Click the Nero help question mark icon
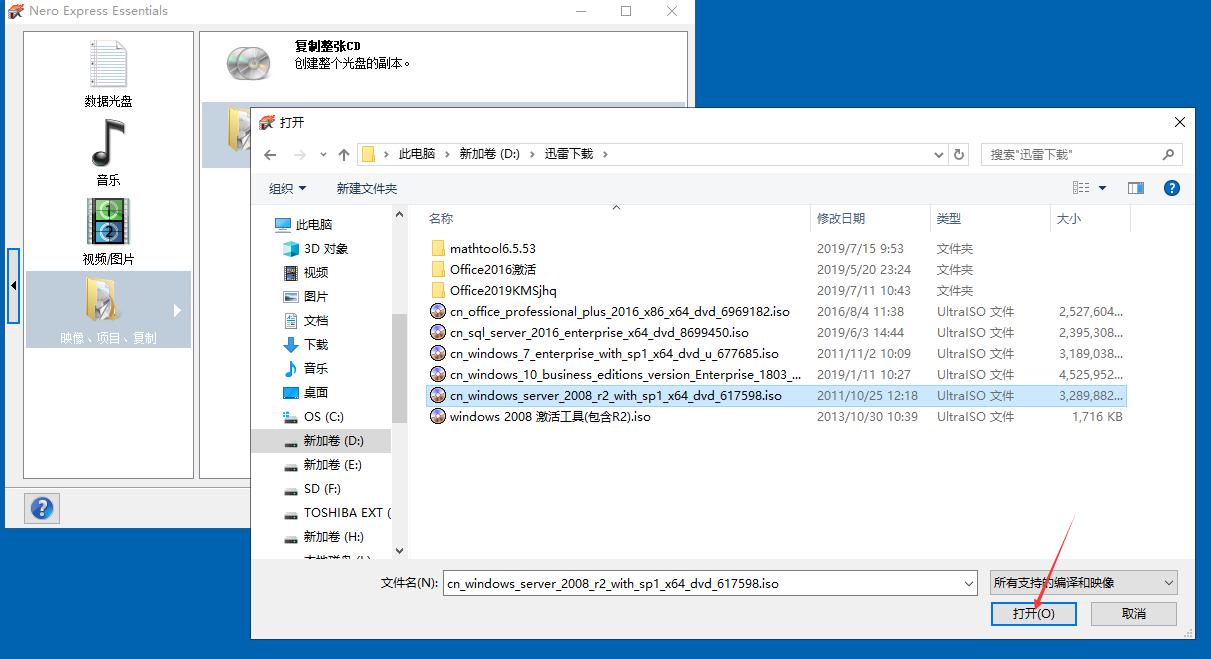The width and height of the screenshot is (1211, 659). (x=41, y=508)
